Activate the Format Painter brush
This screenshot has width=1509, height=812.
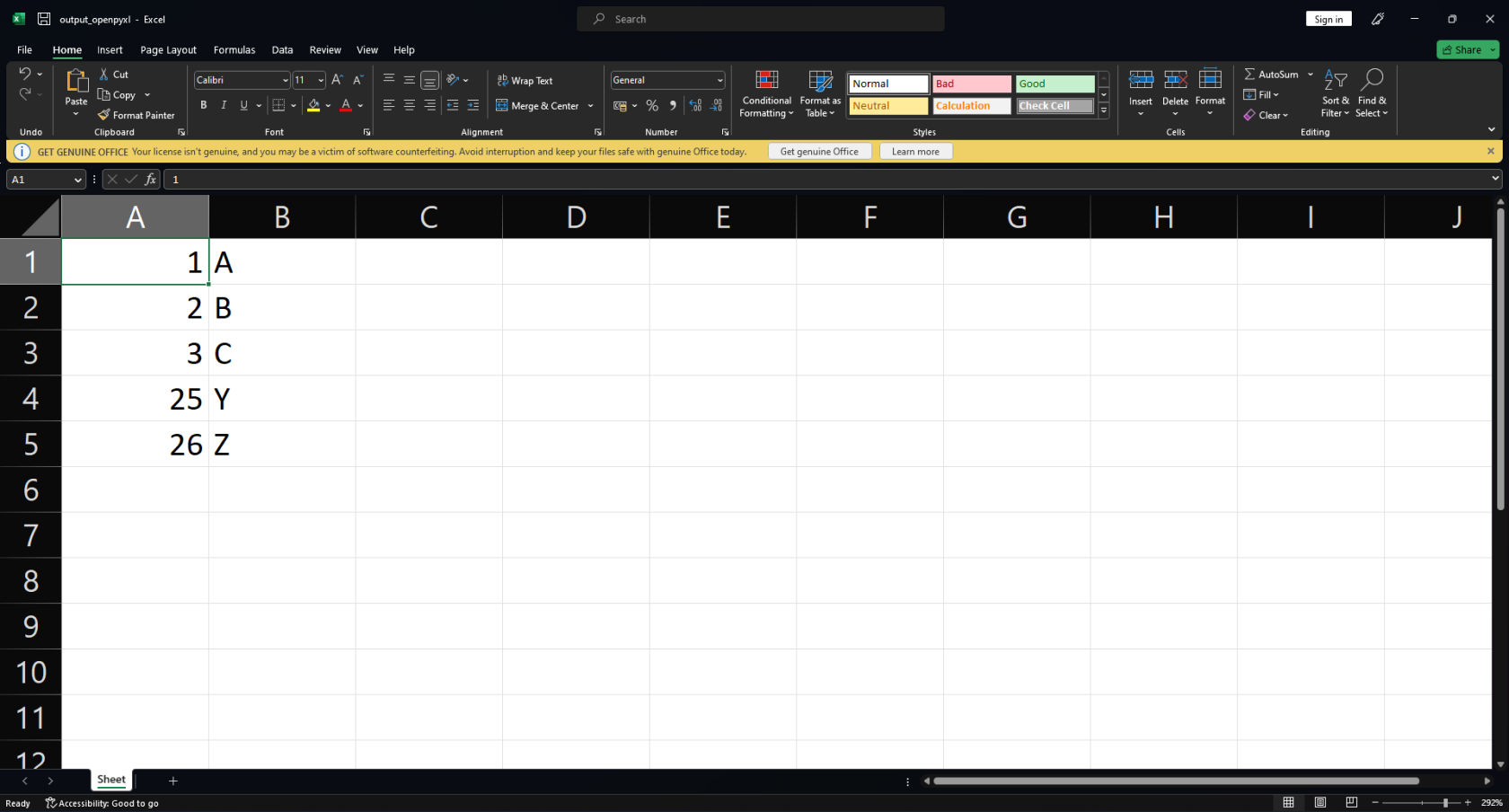(104, 115)
